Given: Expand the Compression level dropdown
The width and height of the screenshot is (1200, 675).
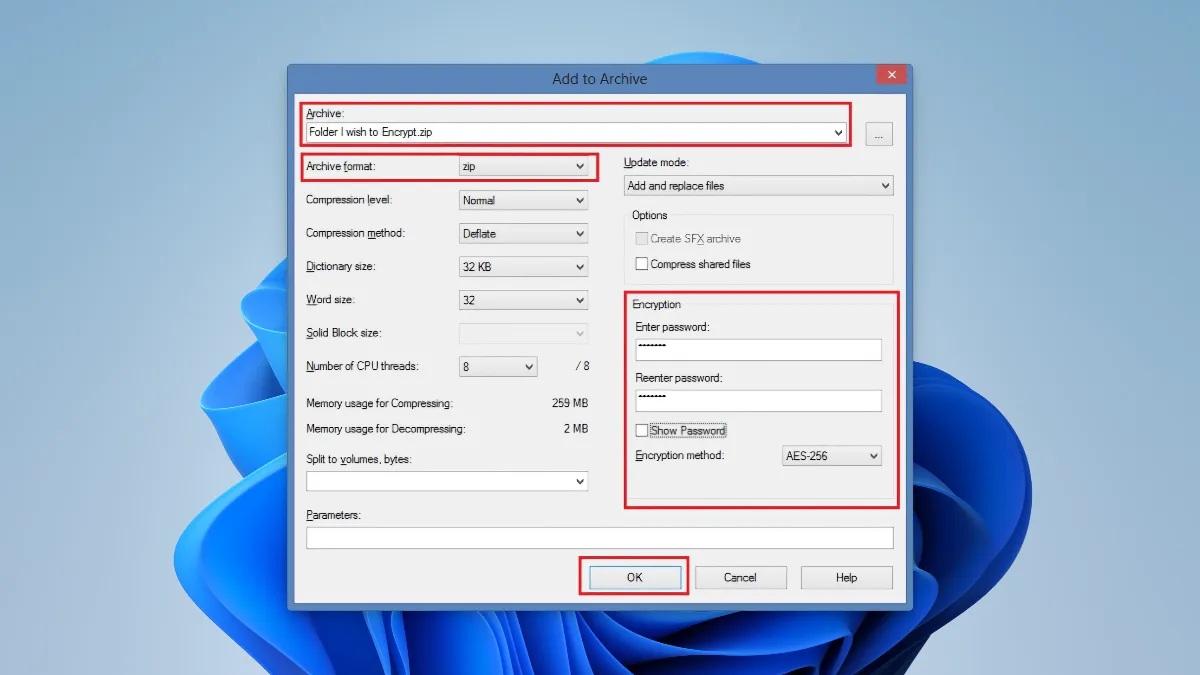Looking at the screenshot, I should [x=523, y=201].
